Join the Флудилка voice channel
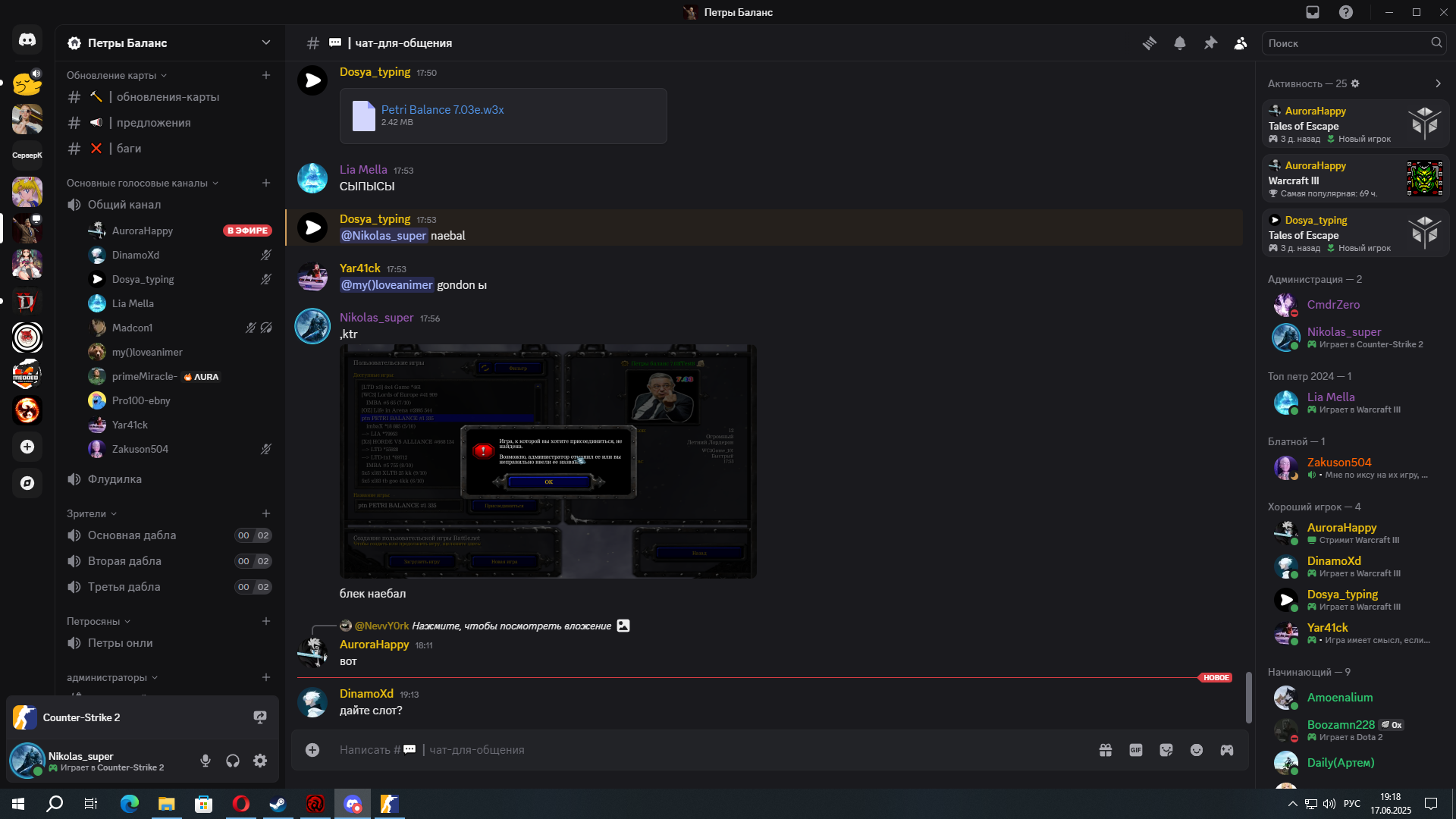 [170, 479]
